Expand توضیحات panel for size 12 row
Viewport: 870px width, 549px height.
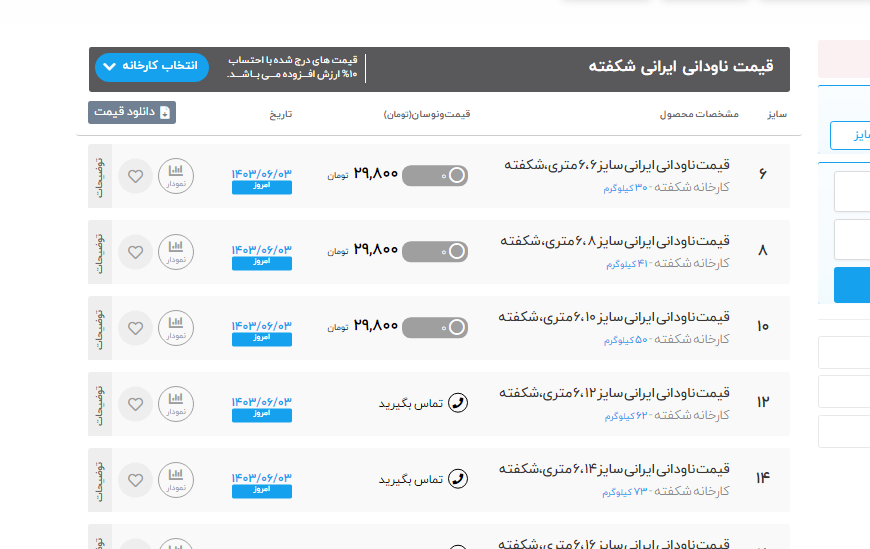[x=100, y=403]
